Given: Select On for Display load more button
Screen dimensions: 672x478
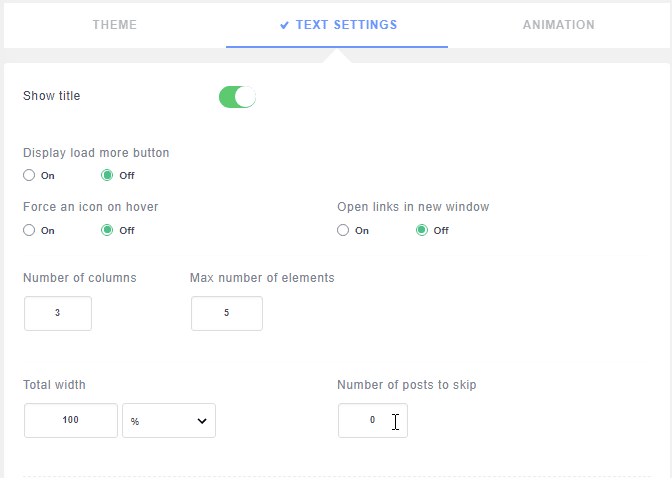Looking at the screenshot, I should 30,175.
